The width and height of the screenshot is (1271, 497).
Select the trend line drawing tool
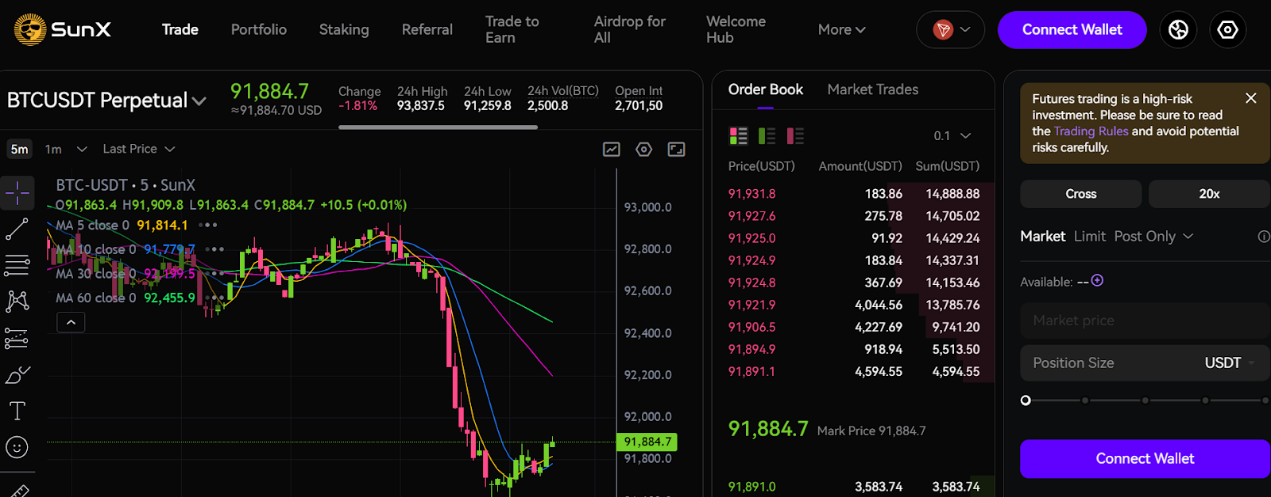[x=17, y=229]
